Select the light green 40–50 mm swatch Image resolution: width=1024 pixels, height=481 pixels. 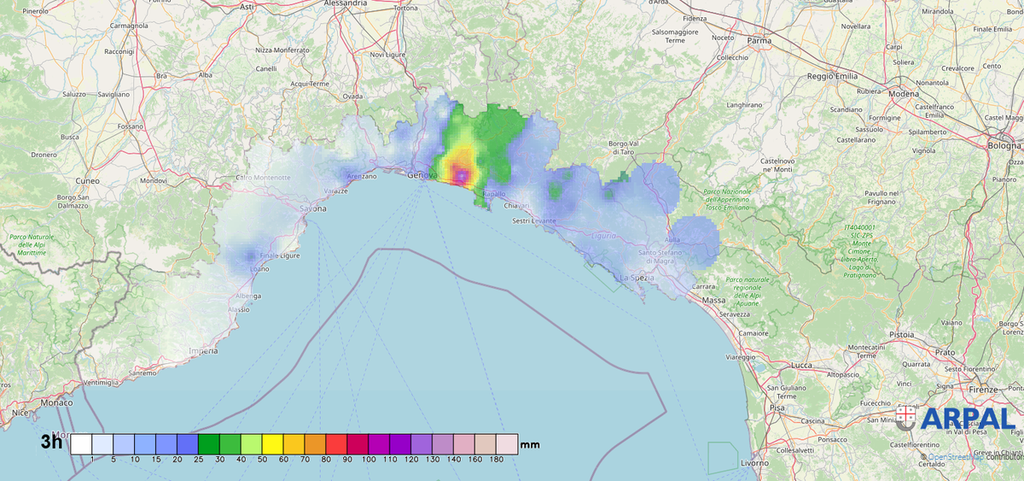[x=252, y=443]
